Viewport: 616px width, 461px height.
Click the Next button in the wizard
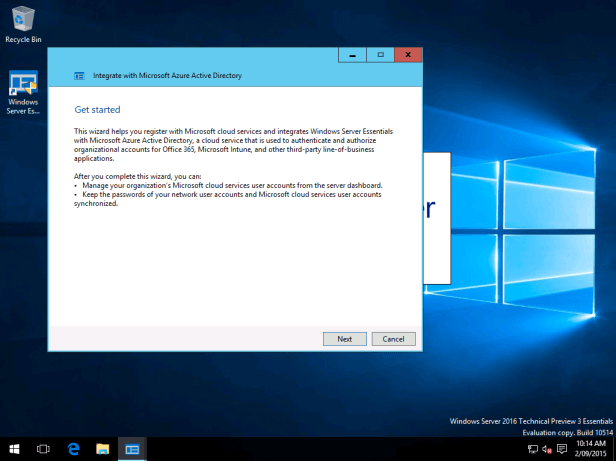(344, 339)
